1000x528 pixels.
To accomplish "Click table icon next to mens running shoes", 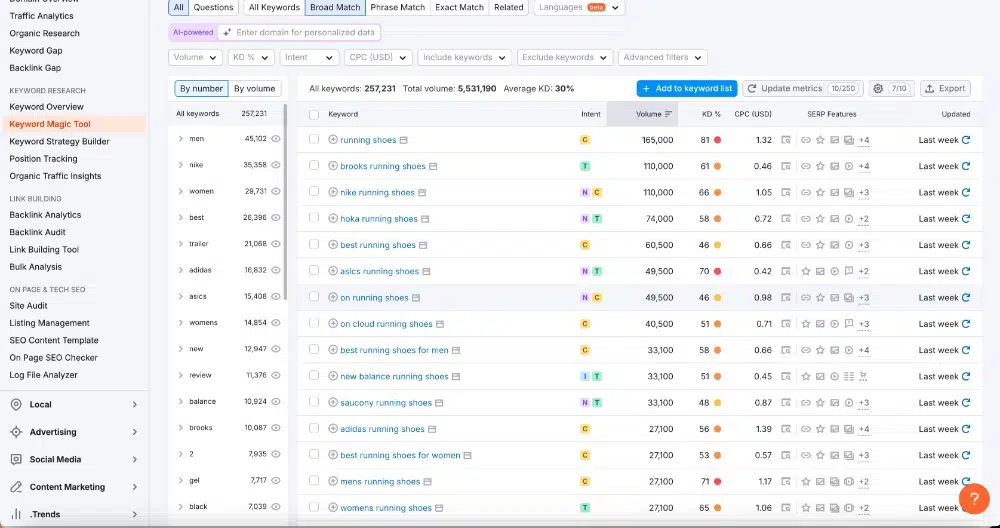I will click(x=427, y=482).
